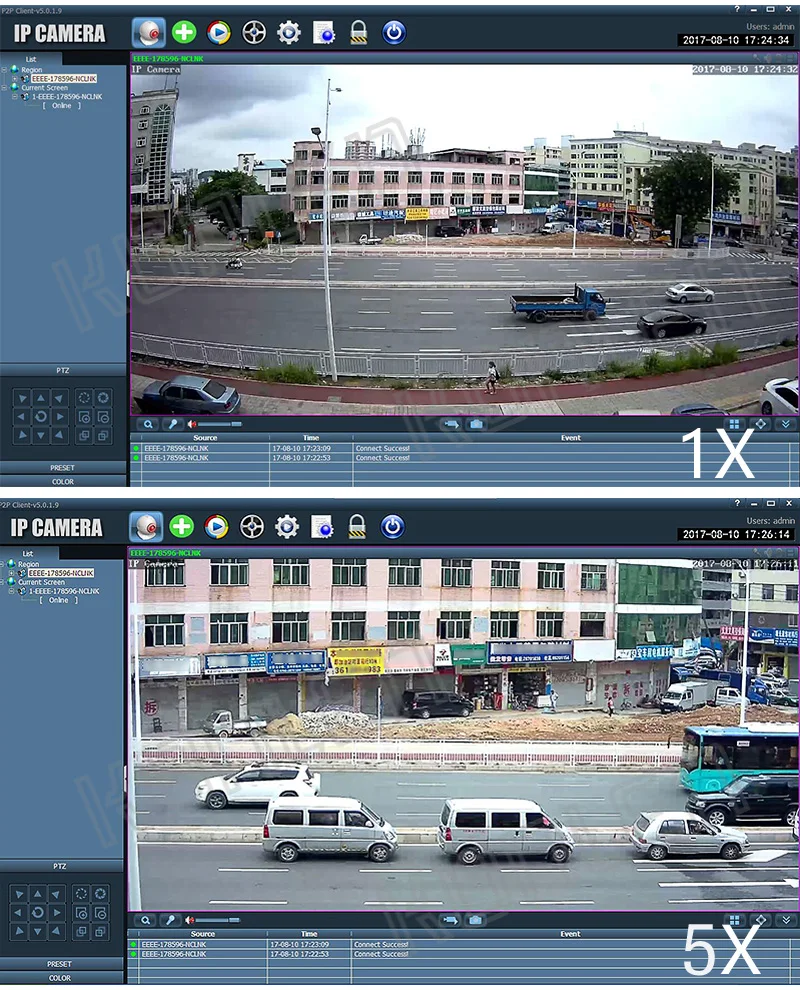
Task: Click Online status entry in 1X window
Action: pos(61,106)
